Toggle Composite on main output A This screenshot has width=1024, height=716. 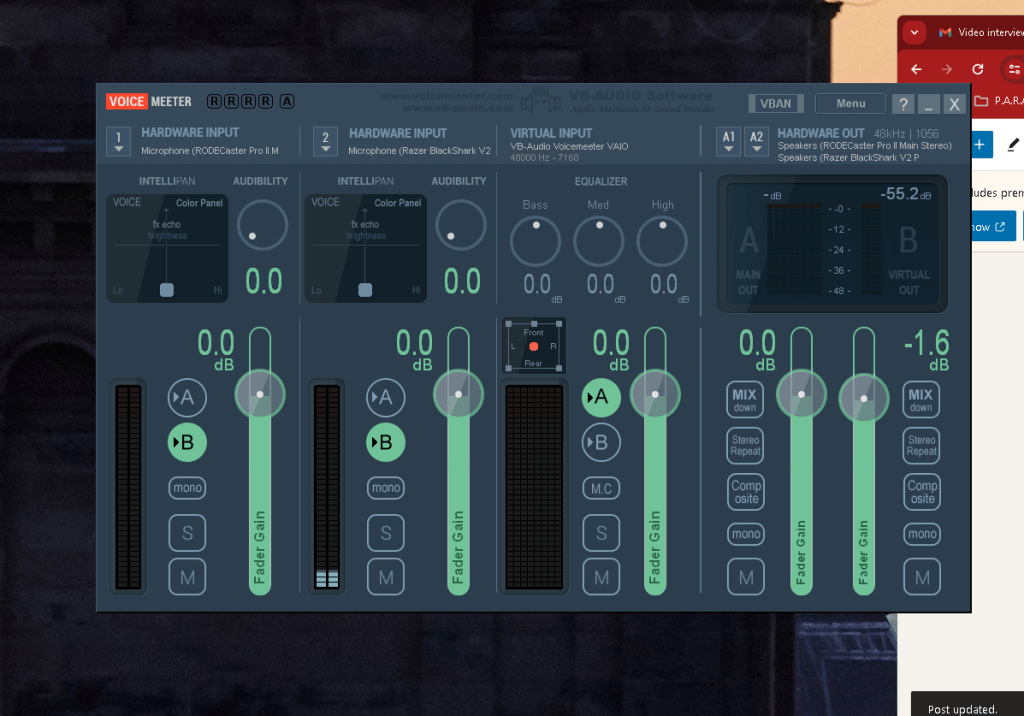pos(746,492)
